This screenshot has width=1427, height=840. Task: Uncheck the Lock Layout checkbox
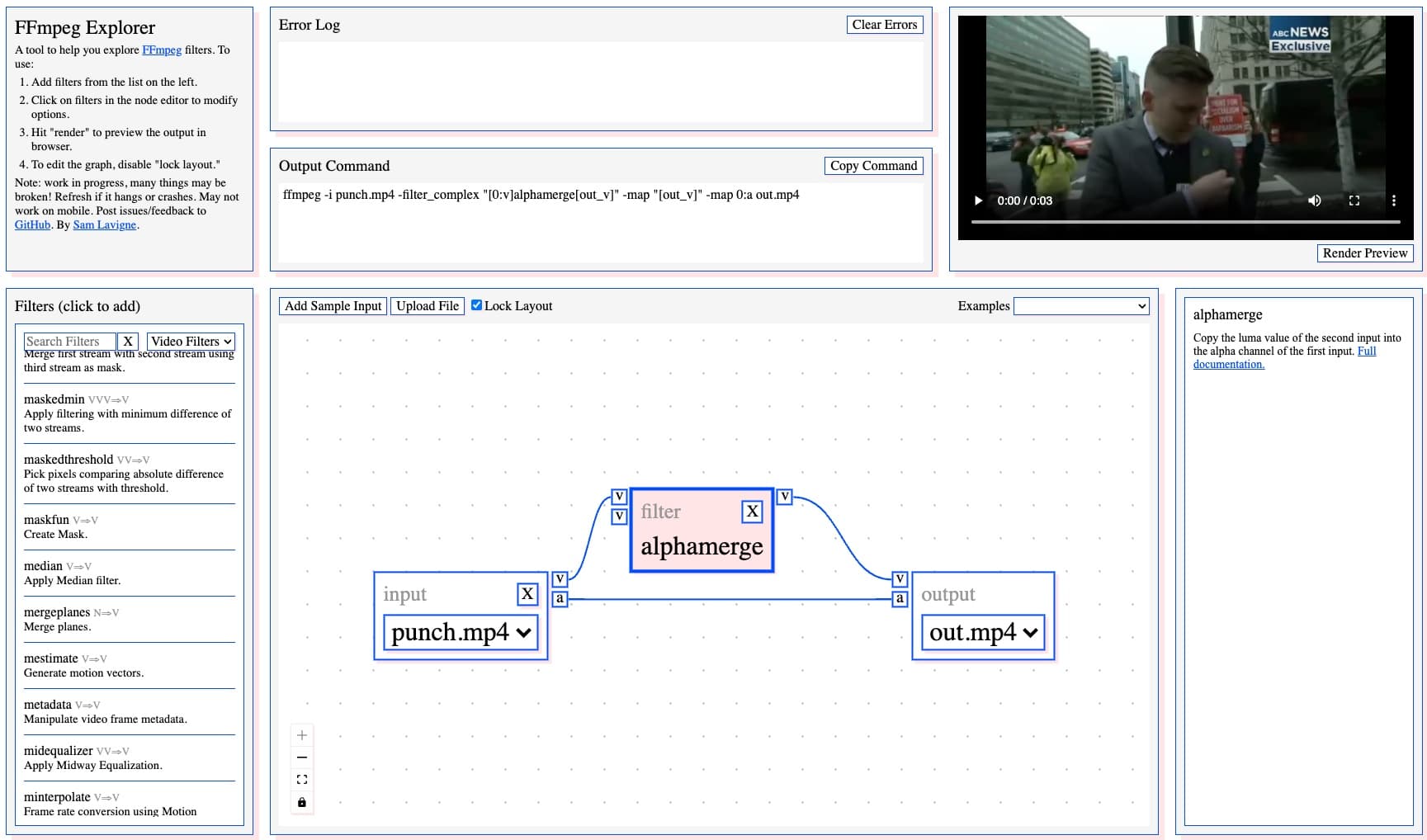(477, 304)
